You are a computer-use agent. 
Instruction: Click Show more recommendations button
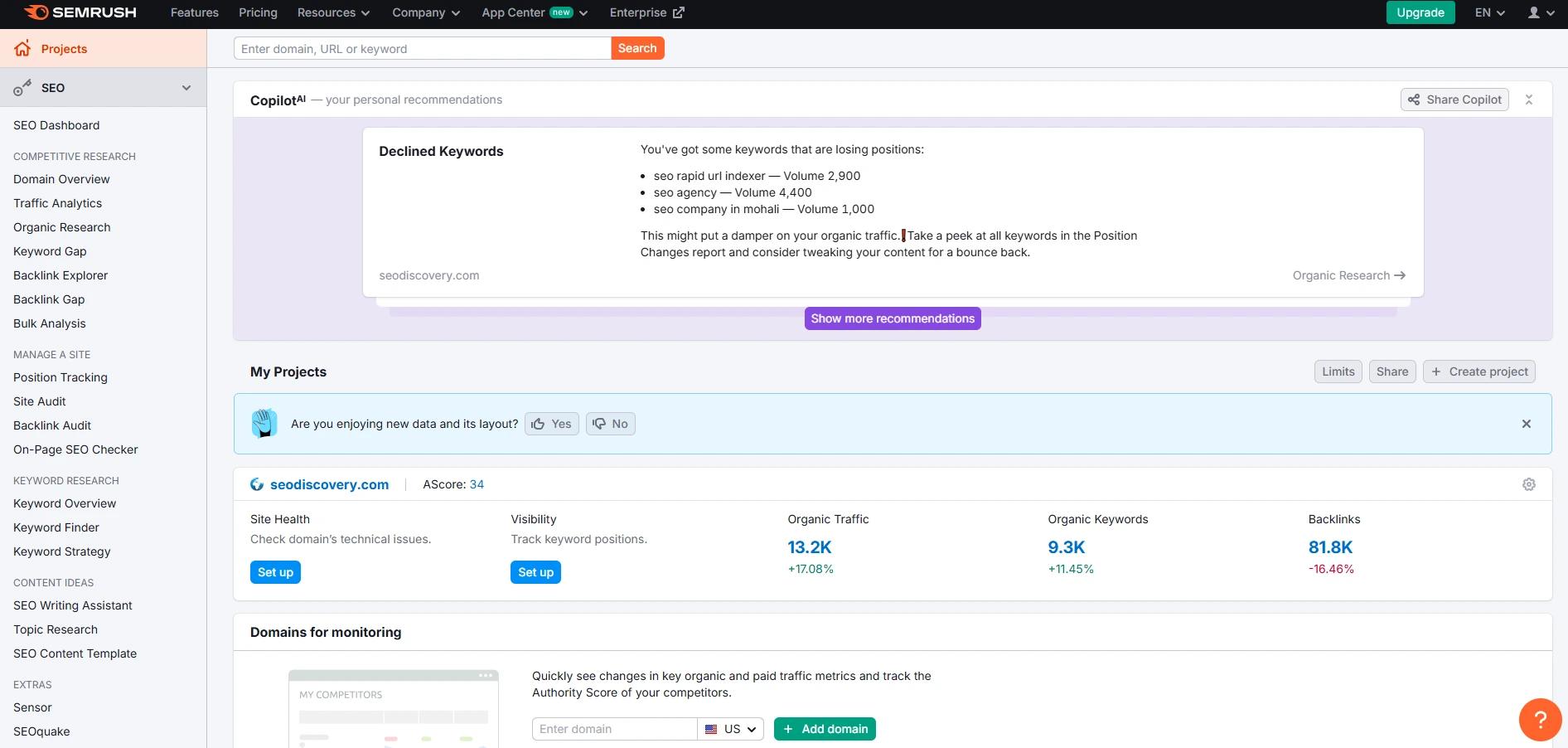[893, 318]
